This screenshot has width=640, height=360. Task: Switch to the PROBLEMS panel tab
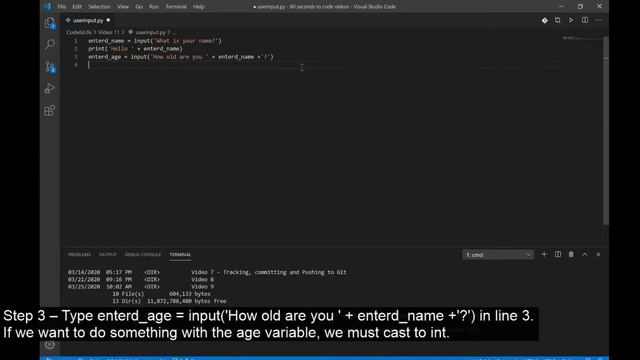[x=80, y=254]
